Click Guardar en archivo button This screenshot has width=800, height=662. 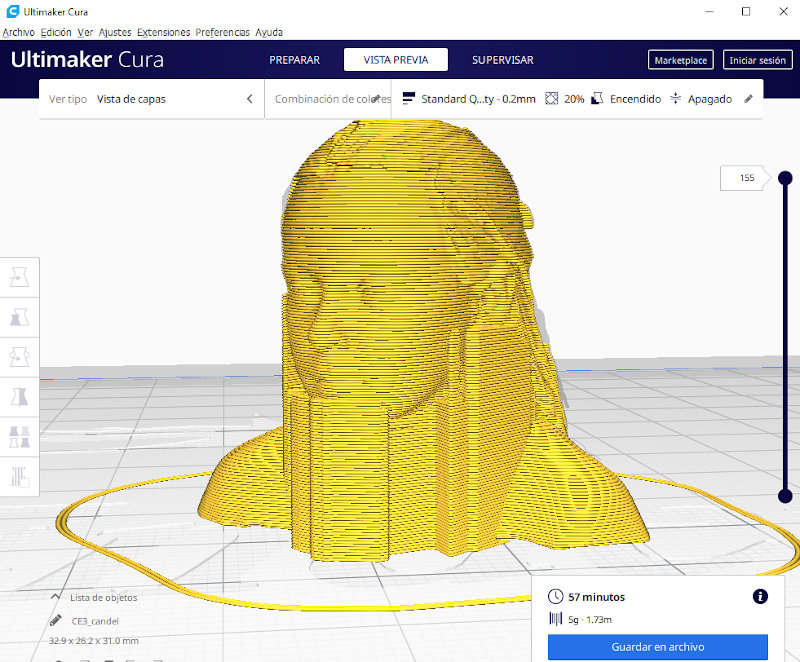(x=658, y=647)
